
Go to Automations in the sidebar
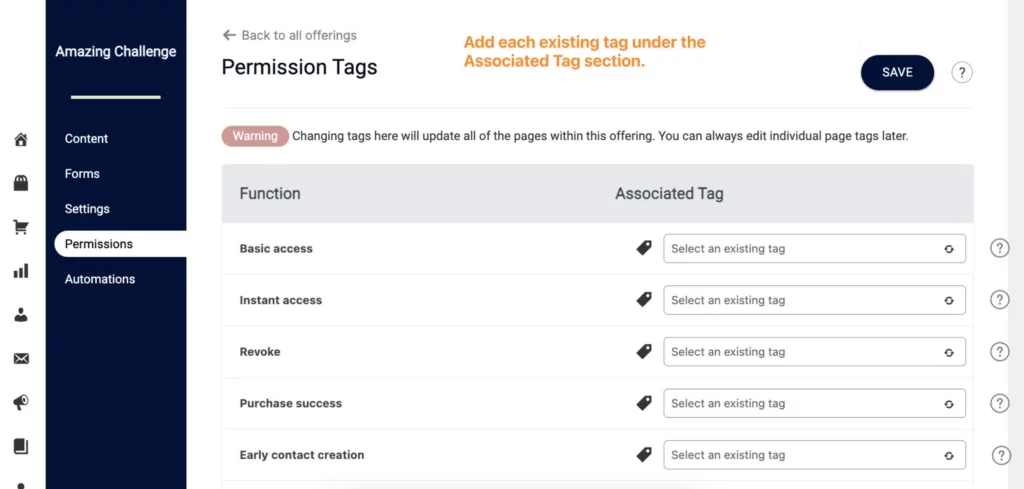(x=100, y=279)
